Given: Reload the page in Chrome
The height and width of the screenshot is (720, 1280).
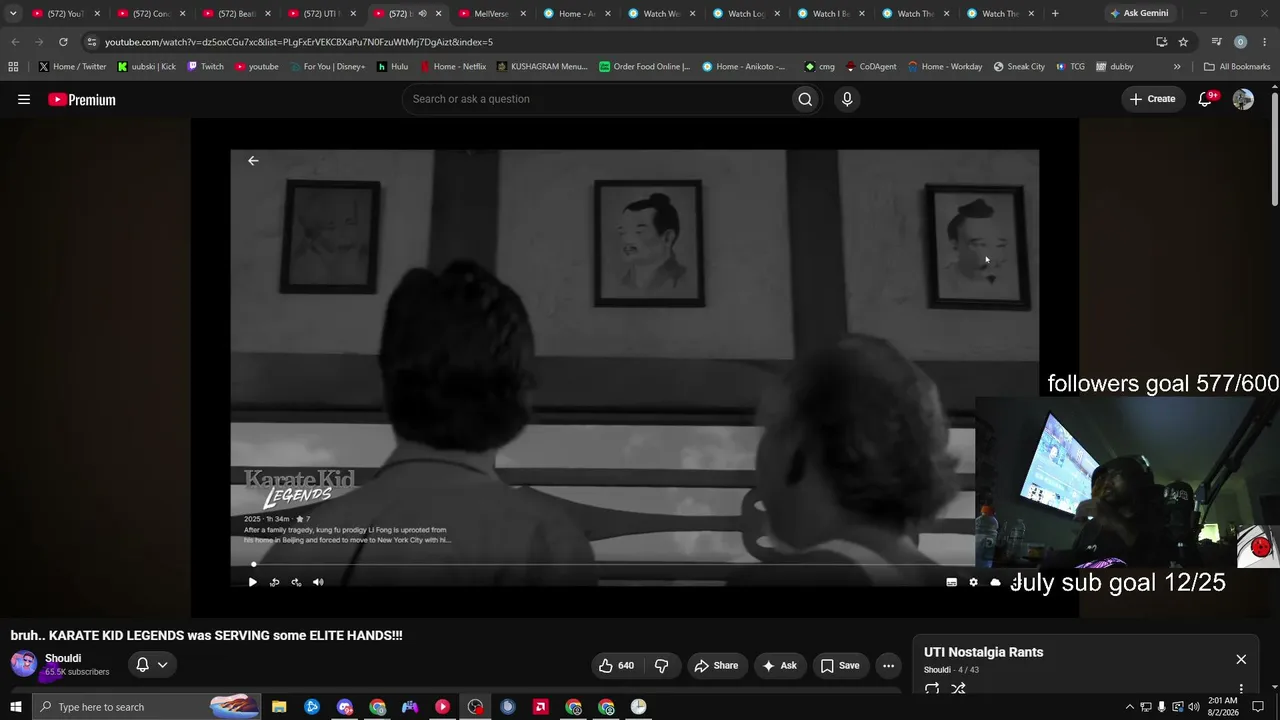Looking at the screenshot, I should (x=63, y=42).
